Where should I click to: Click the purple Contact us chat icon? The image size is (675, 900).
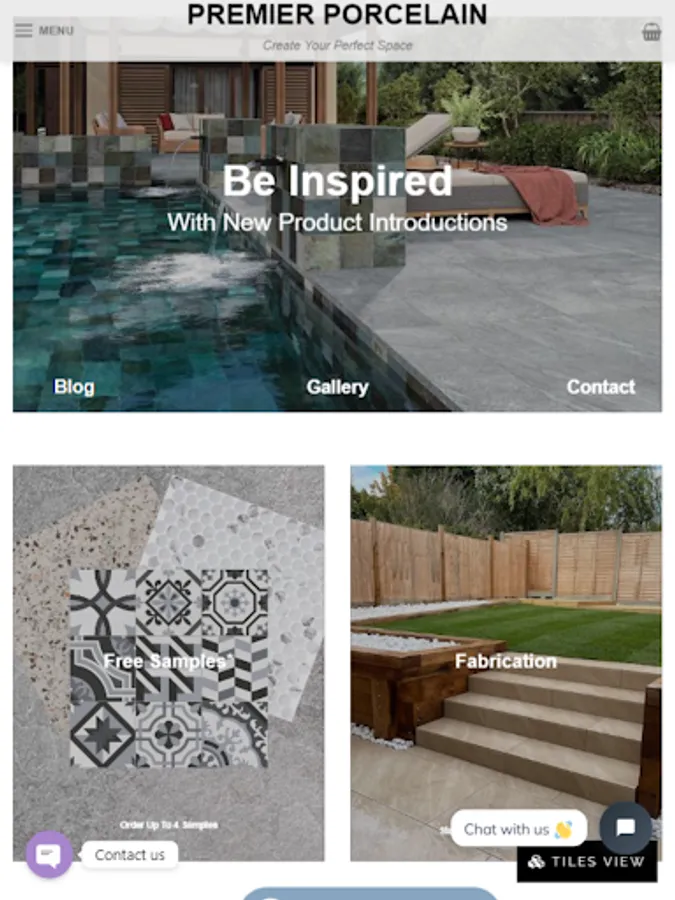point(49,855)
